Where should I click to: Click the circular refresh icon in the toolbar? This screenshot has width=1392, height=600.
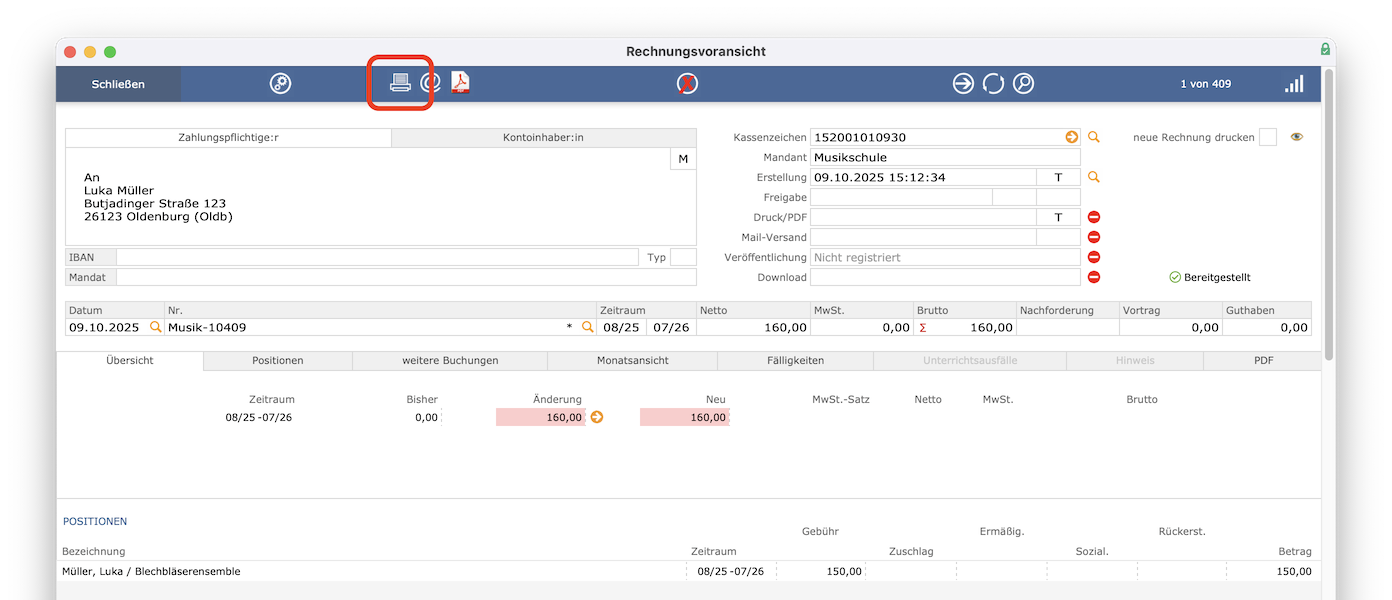click(x=993, y=84)
